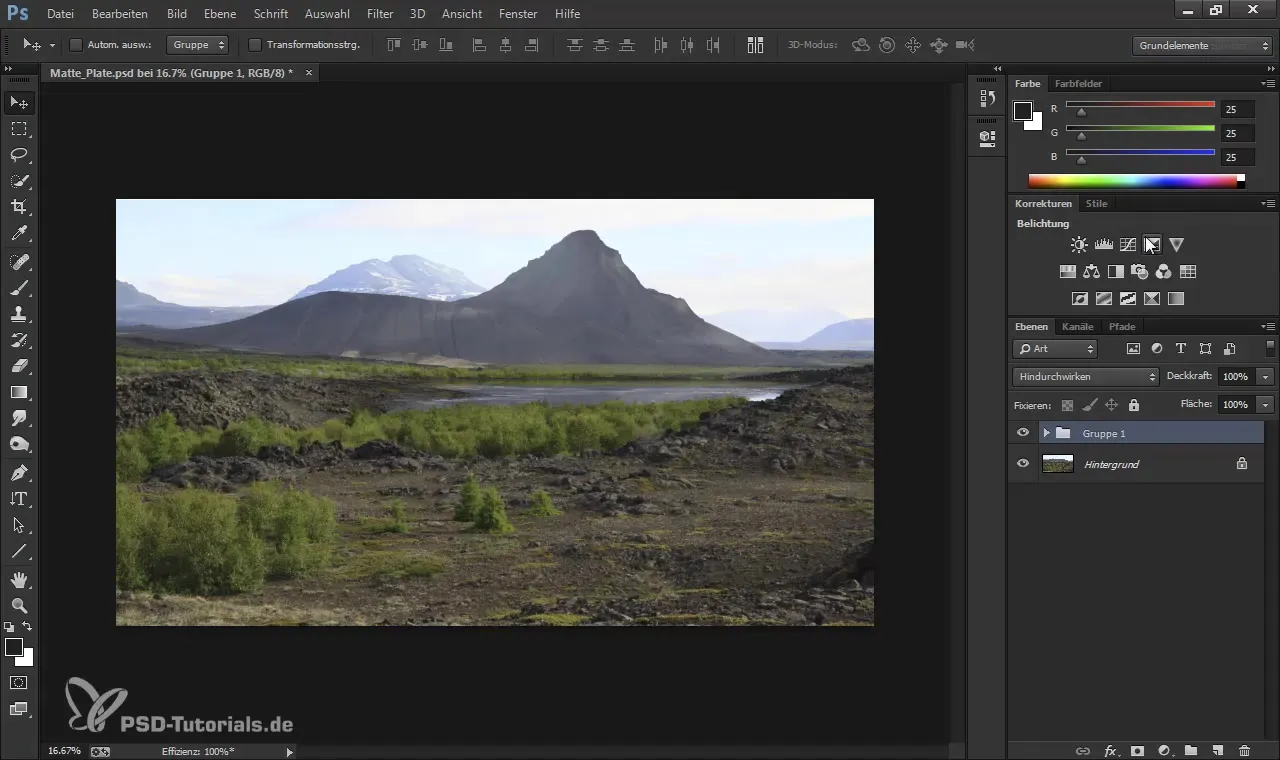Select the History Brush tool
Viewport: 1280px width, 760px height.
[19, 340]
